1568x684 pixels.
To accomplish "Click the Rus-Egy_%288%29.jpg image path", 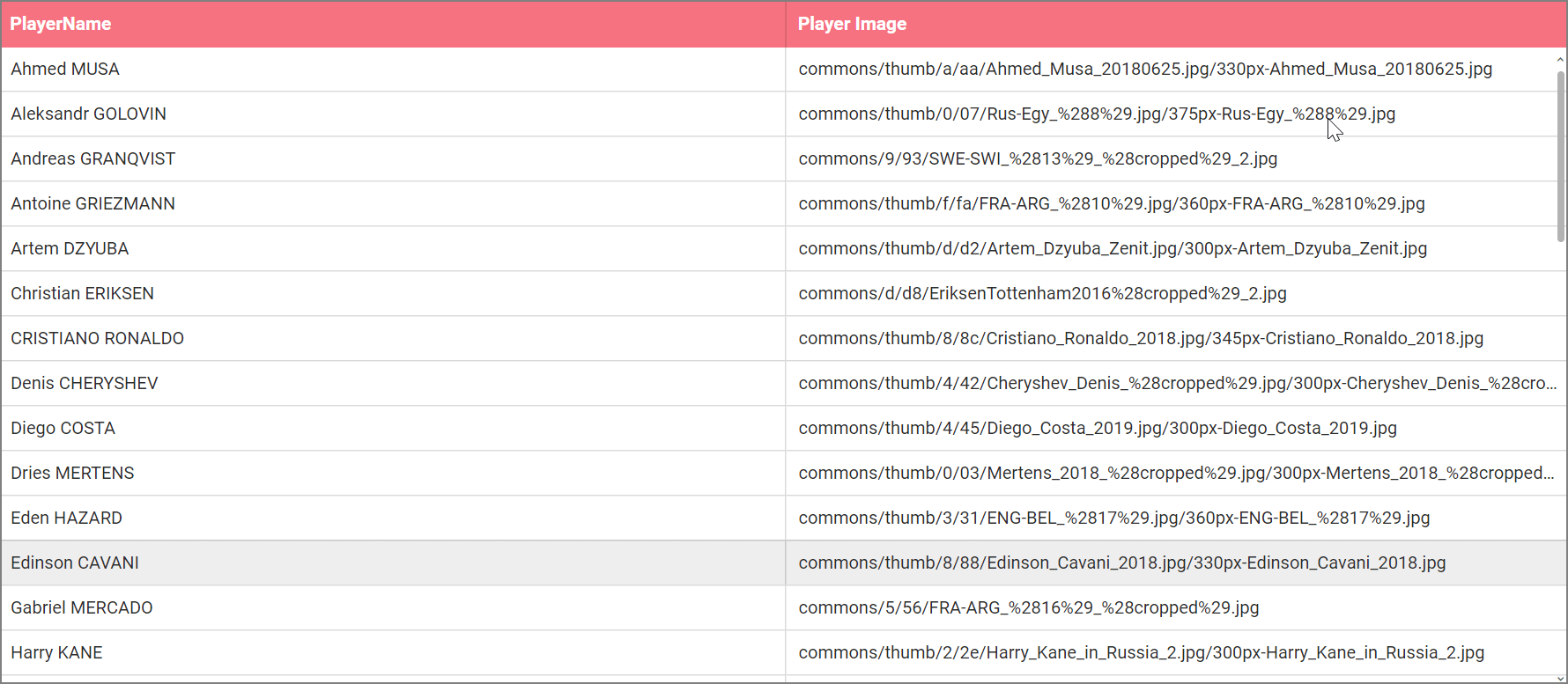I will (1097, 114).
